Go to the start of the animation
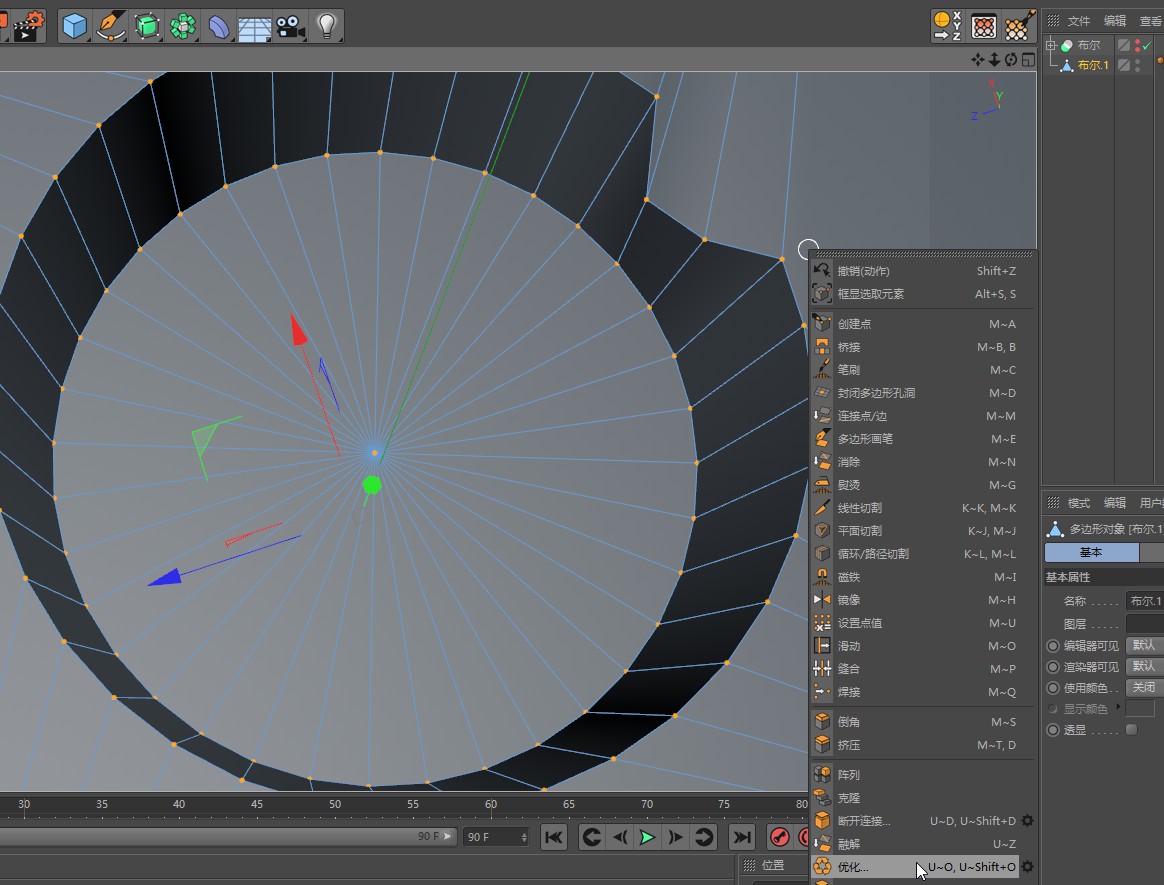Screen dimensions: 1164x885 [x=554, y=837]
